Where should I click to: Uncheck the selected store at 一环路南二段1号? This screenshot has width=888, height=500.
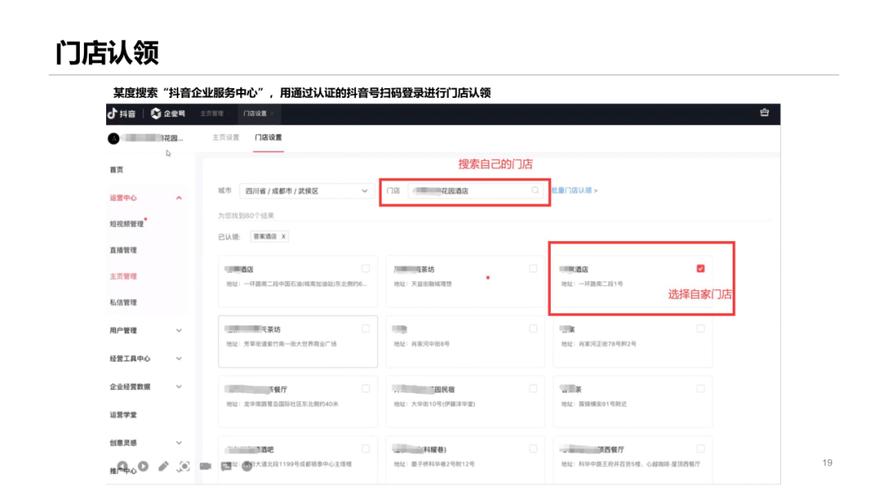(x=700, y=268)
